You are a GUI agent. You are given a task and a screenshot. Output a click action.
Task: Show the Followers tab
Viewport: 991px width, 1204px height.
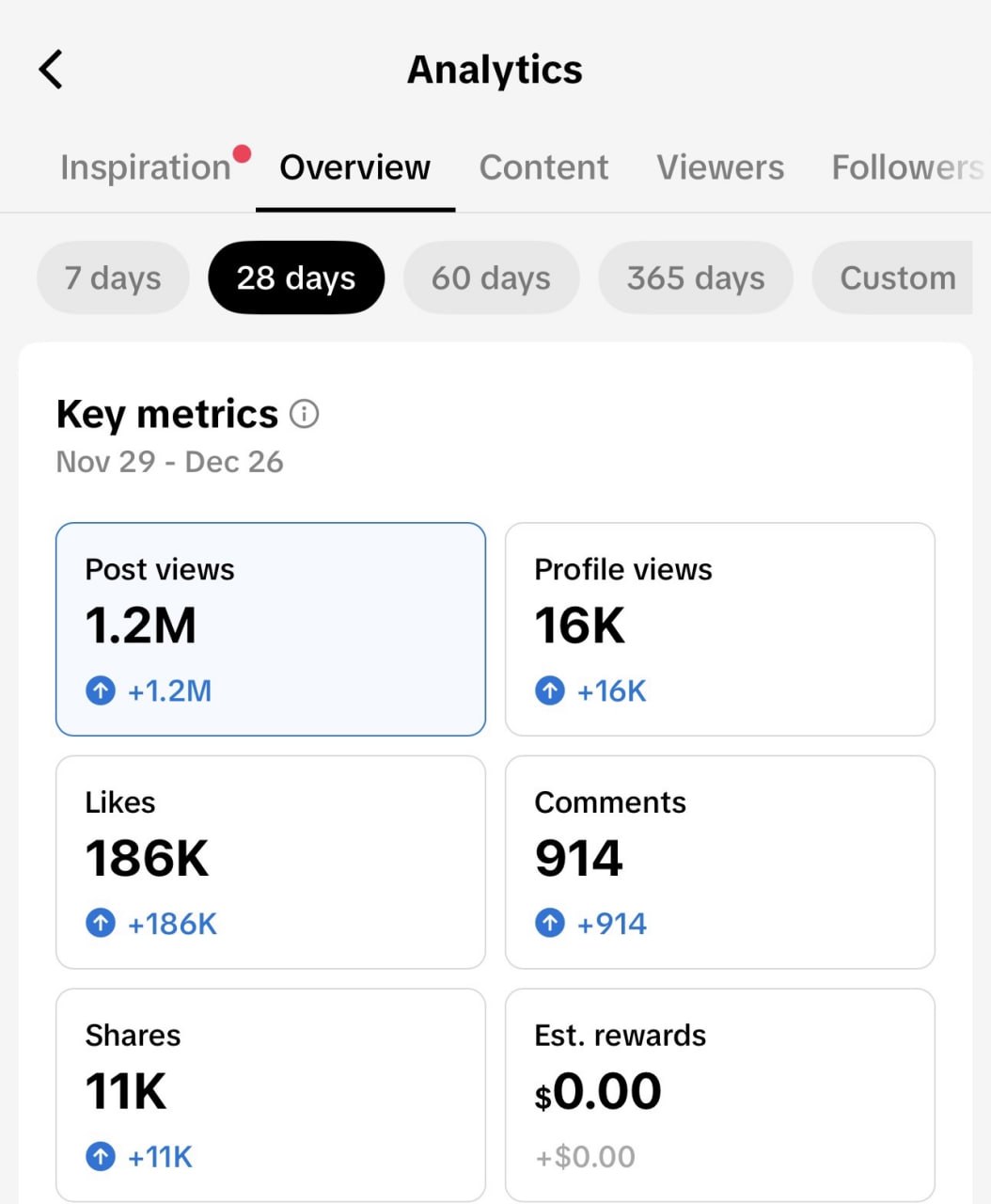pos(906,167)
